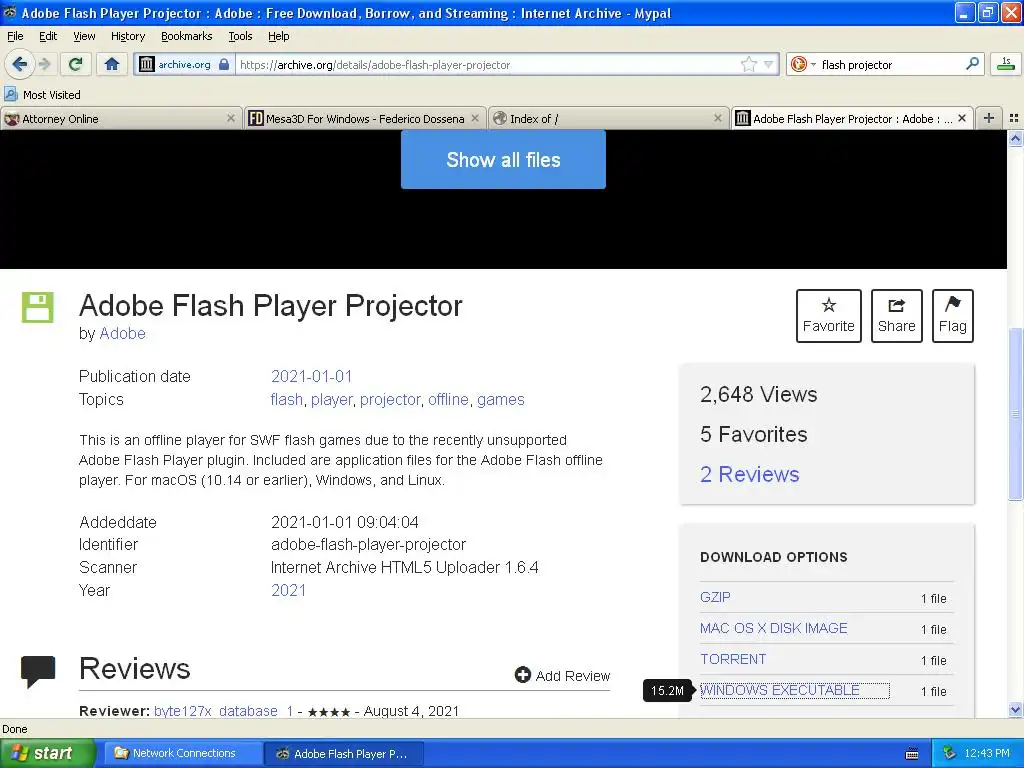Switch to the Index of / tab
1024x768 pixels.
pyautogui.click(x=608, y=118)
